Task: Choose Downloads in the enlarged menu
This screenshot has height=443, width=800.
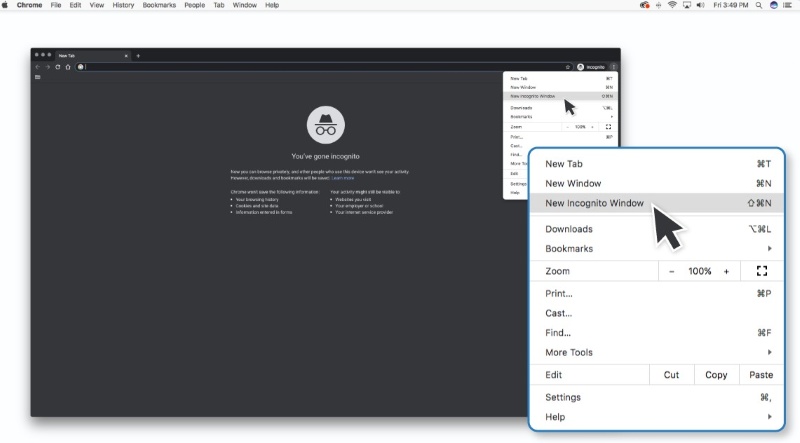Action: 568,229
